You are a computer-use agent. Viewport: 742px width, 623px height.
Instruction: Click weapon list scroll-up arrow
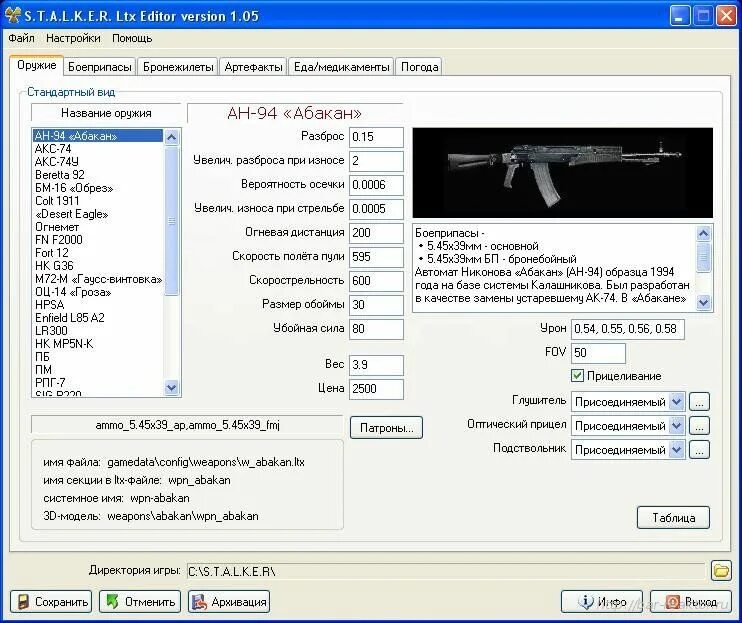[x=171, y=137]
